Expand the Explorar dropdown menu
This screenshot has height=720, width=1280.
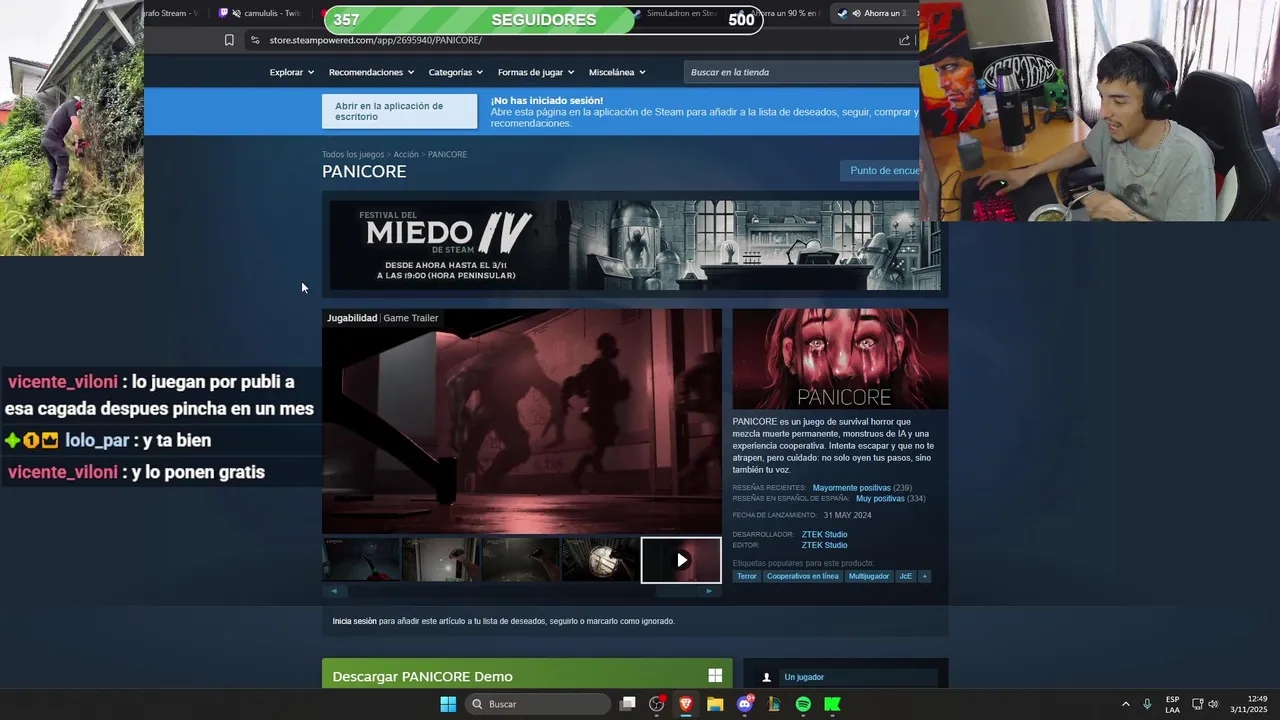(292, 72)
